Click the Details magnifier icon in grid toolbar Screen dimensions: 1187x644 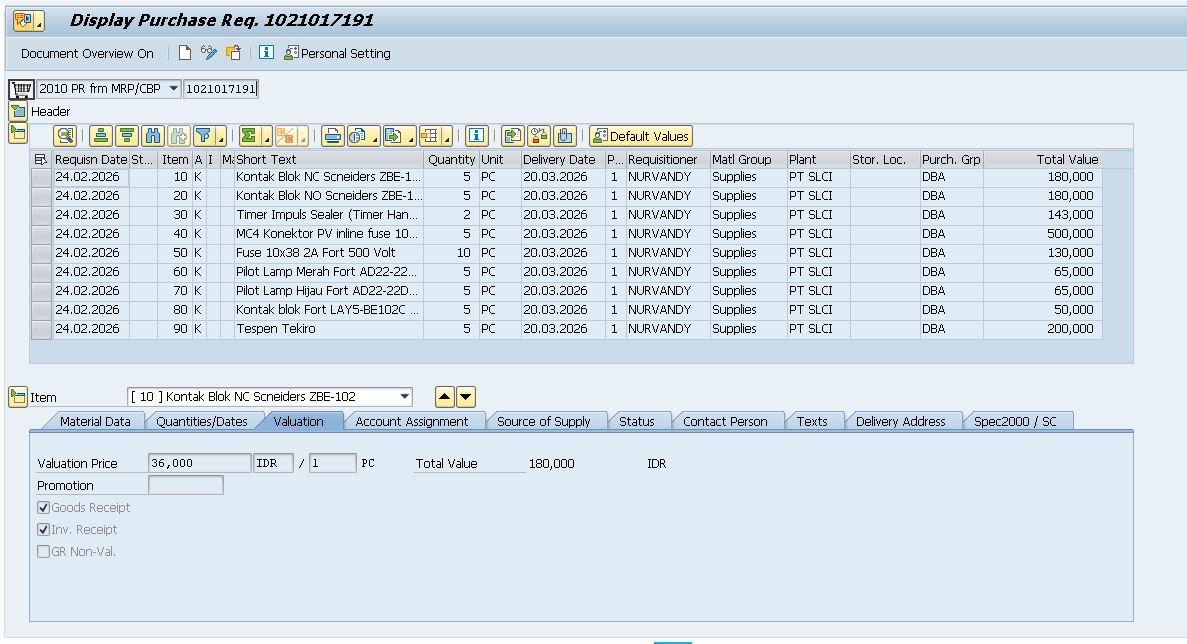tap(65, 136)
